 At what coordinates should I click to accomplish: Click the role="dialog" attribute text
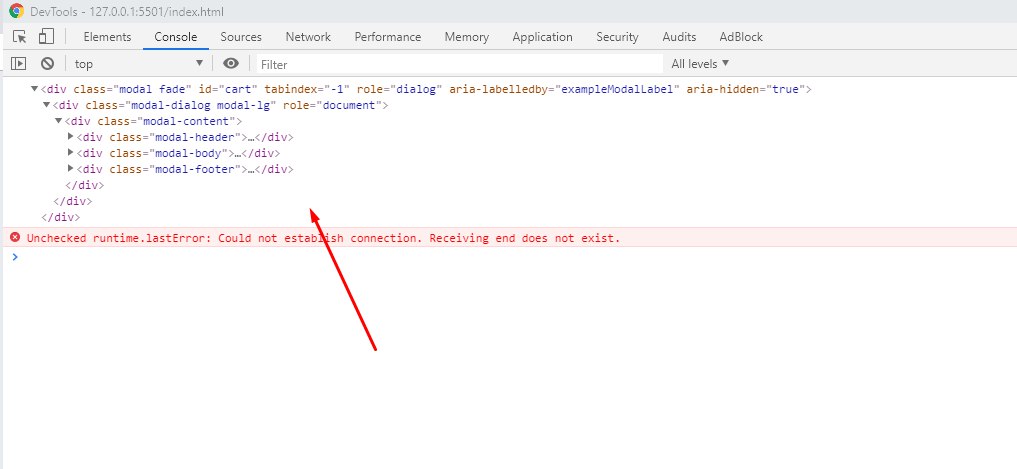click(400, 90)
